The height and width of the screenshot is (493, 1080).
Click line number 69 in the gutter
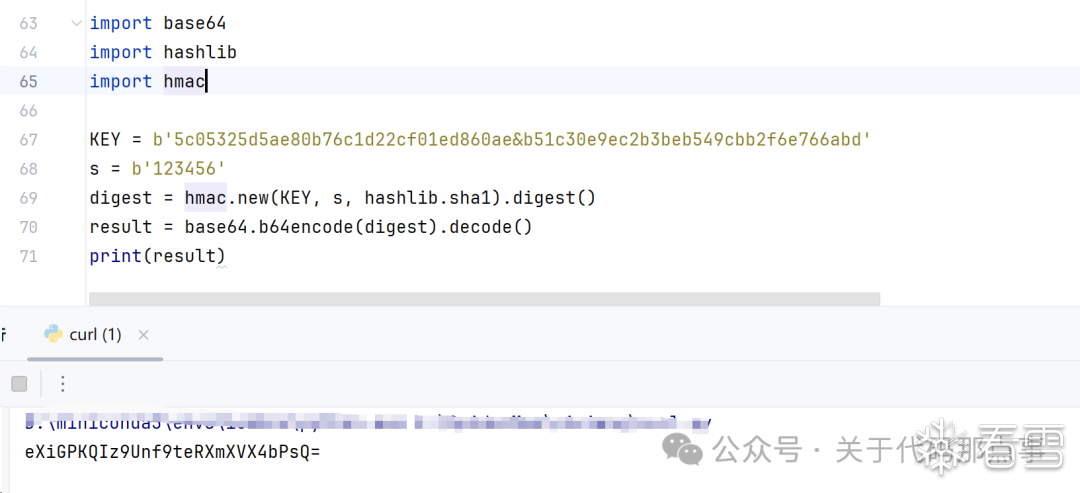28,198
